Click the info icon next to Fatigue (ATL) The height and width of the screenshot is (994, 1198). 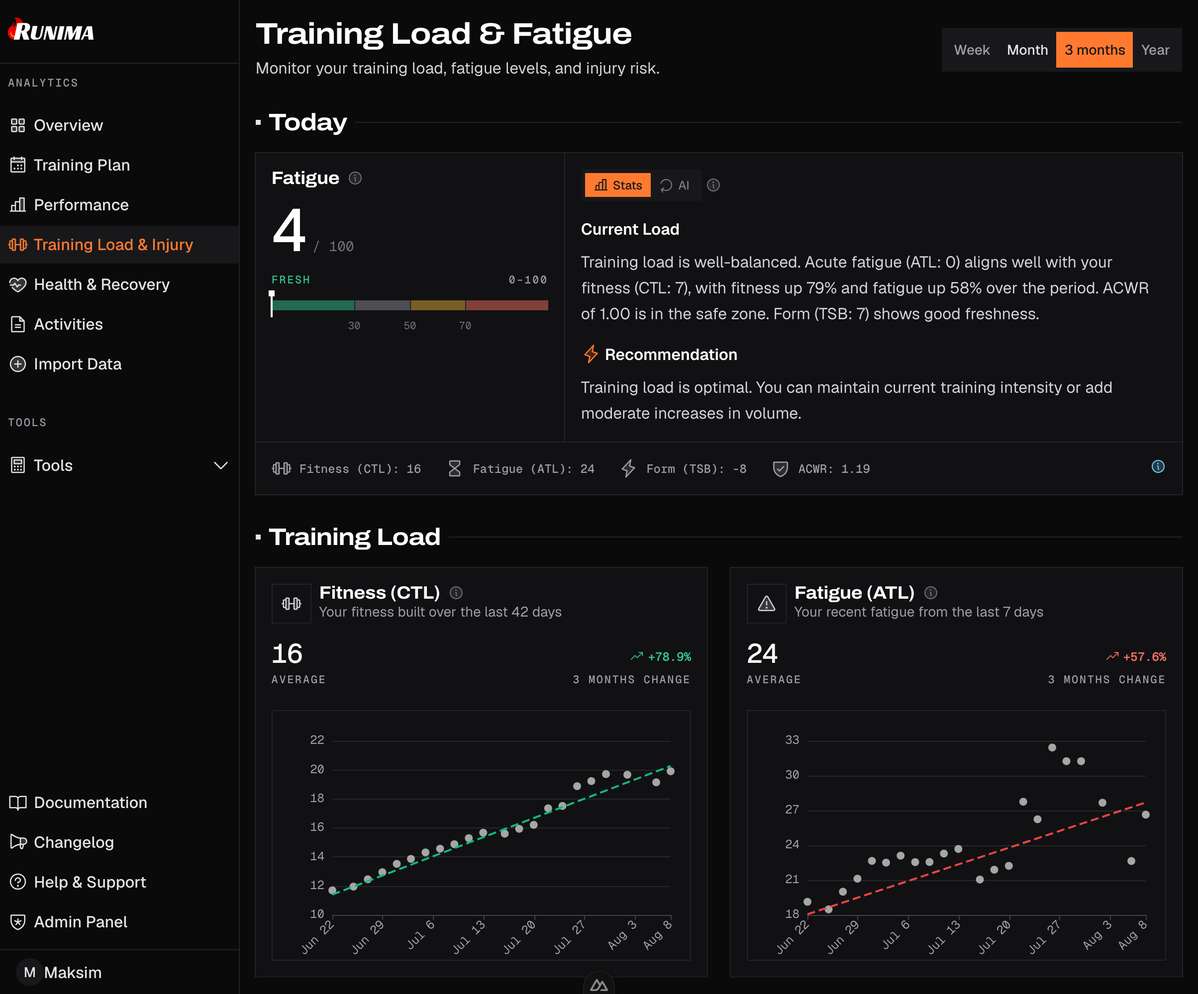931,592
